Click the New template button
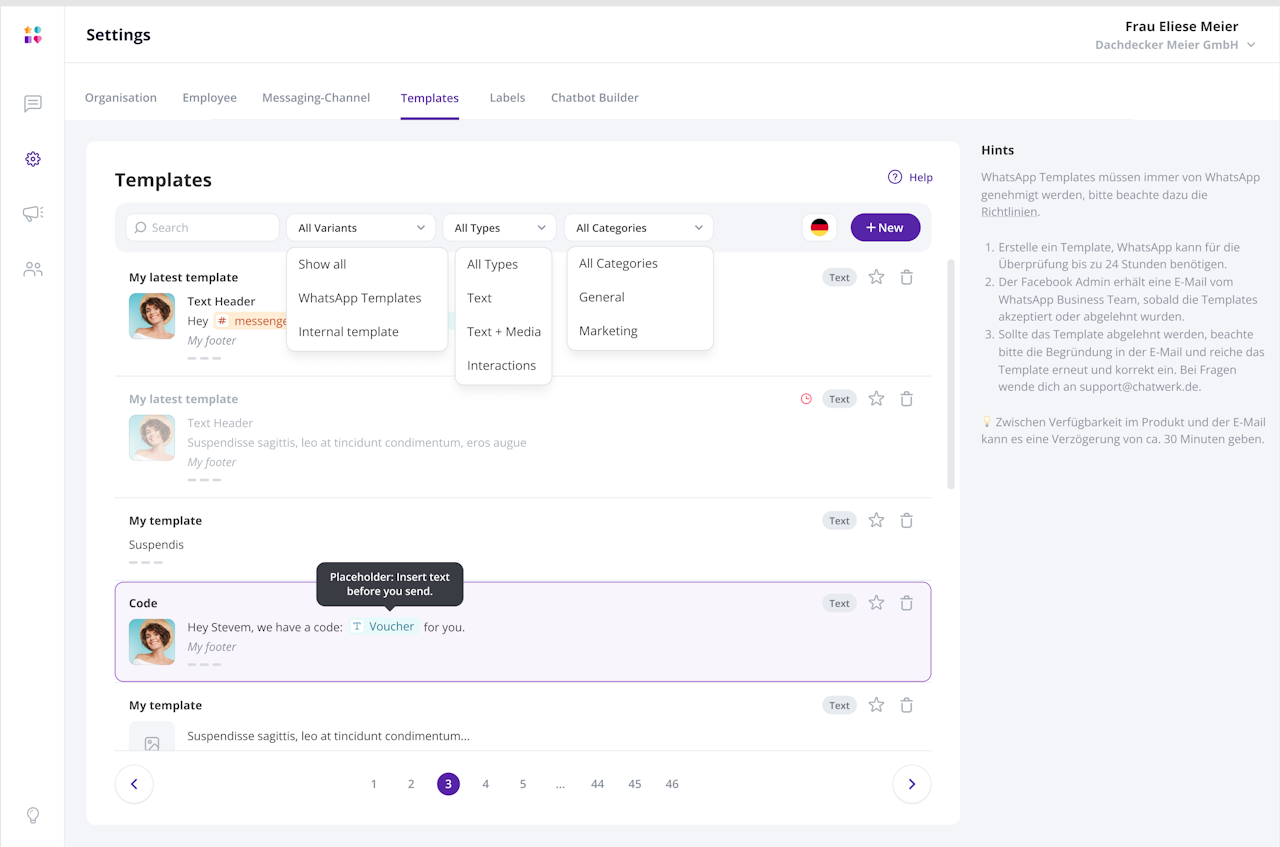 [x=885, y=228]
